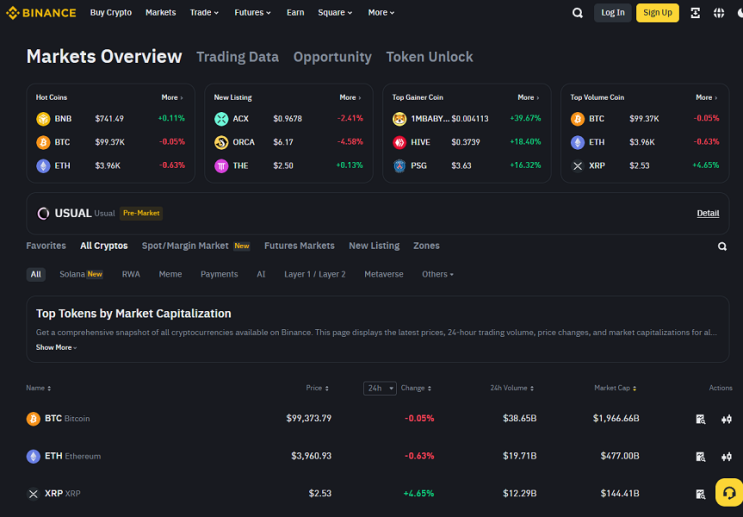Image resolution: width=743 pixels, height=517 pixels.
Task: Click the Bitcoin icon in the table row
Action: click(33, 418)
